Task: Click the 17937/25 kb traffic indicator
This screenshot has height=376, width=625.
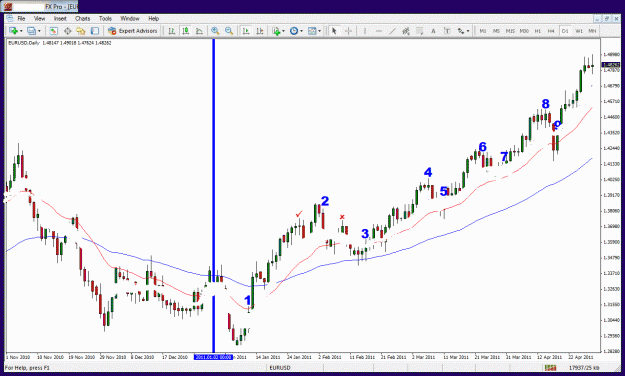Action: pyautogui.click(x=584, y=368)
